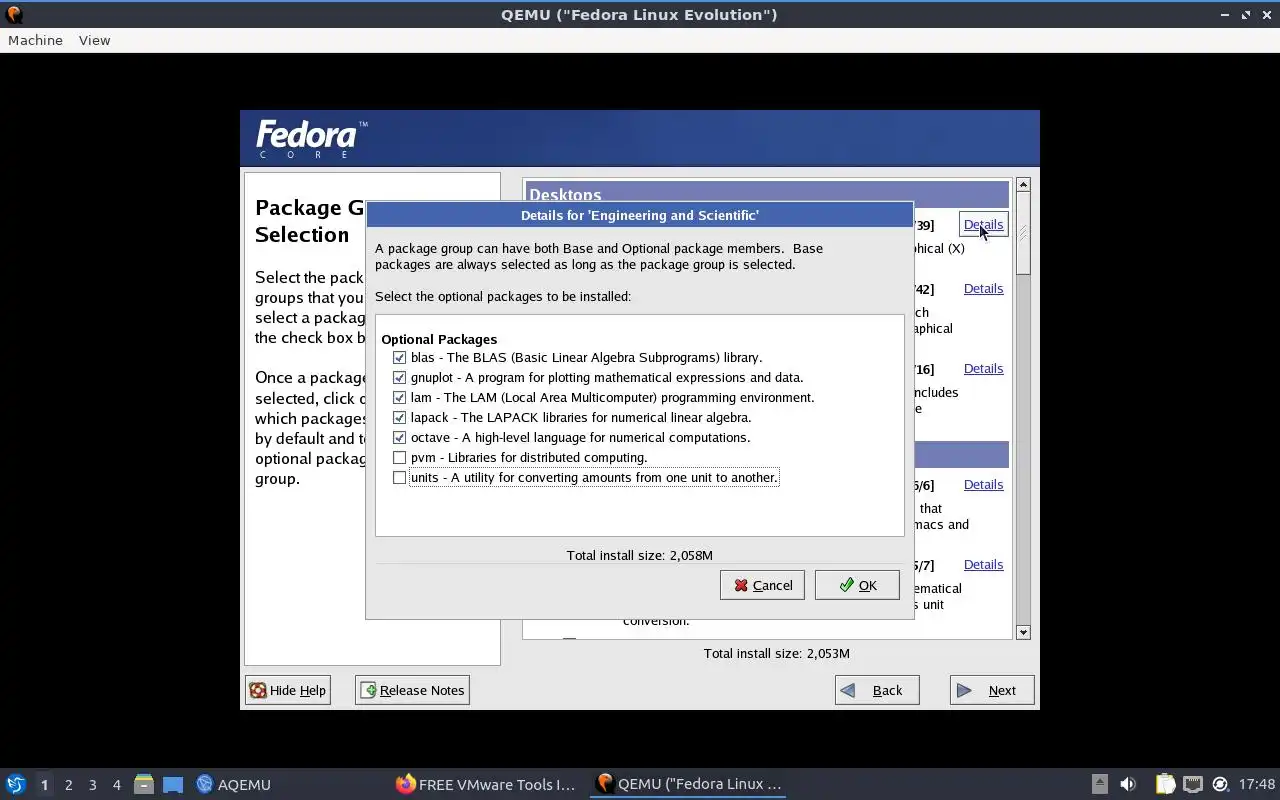Click the update notifier tray icon
This screenshot has height=800, width=1280.
1220,784
